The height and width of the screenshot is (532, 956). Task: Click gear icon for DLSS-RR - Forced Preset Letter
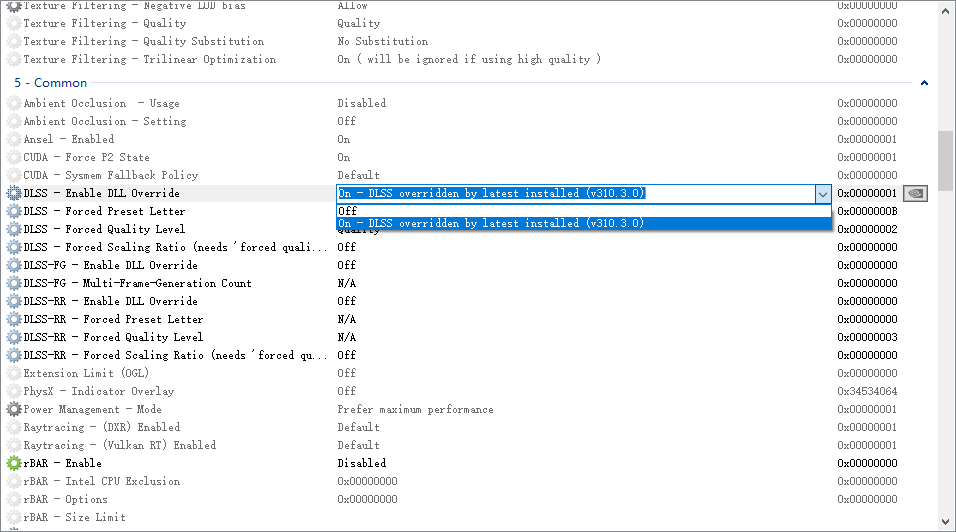click(14, 319)
